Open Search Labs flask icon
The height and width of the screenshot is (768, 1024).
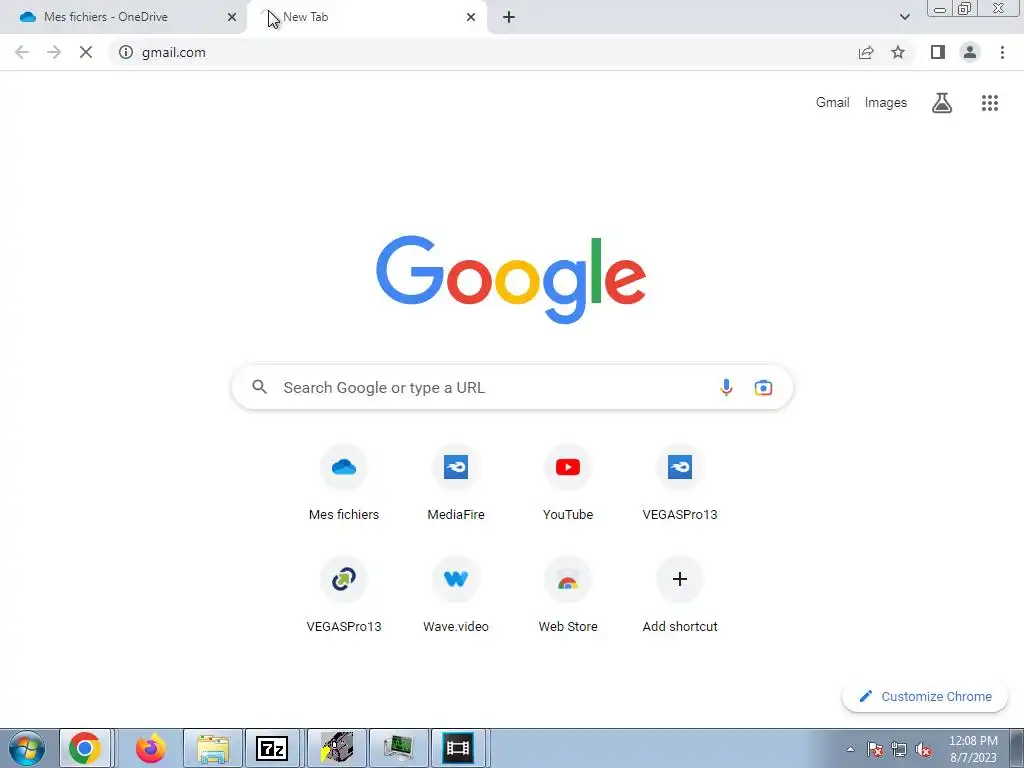(x=942, y=103)
